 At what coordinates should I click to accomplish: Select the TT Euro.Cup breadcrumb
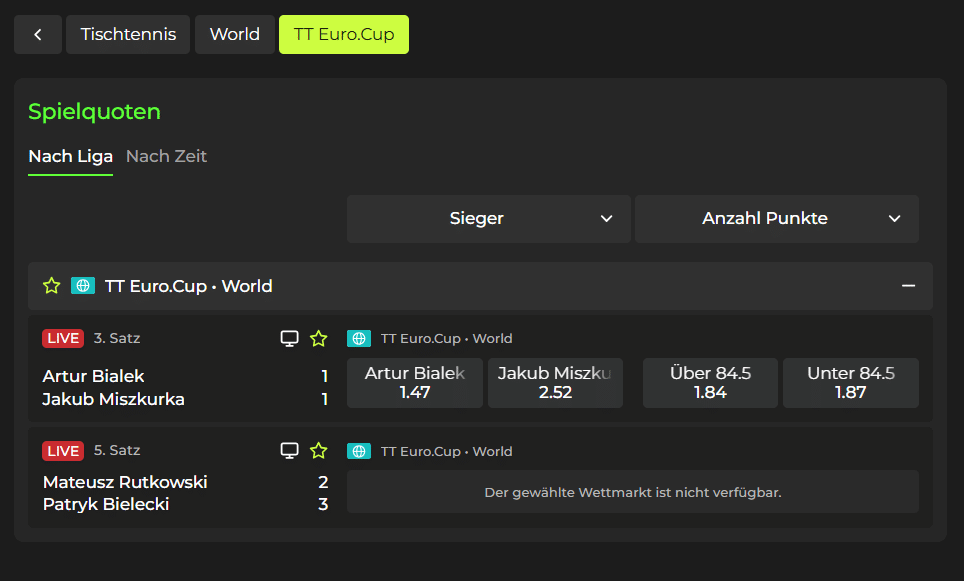click(344, 34)
